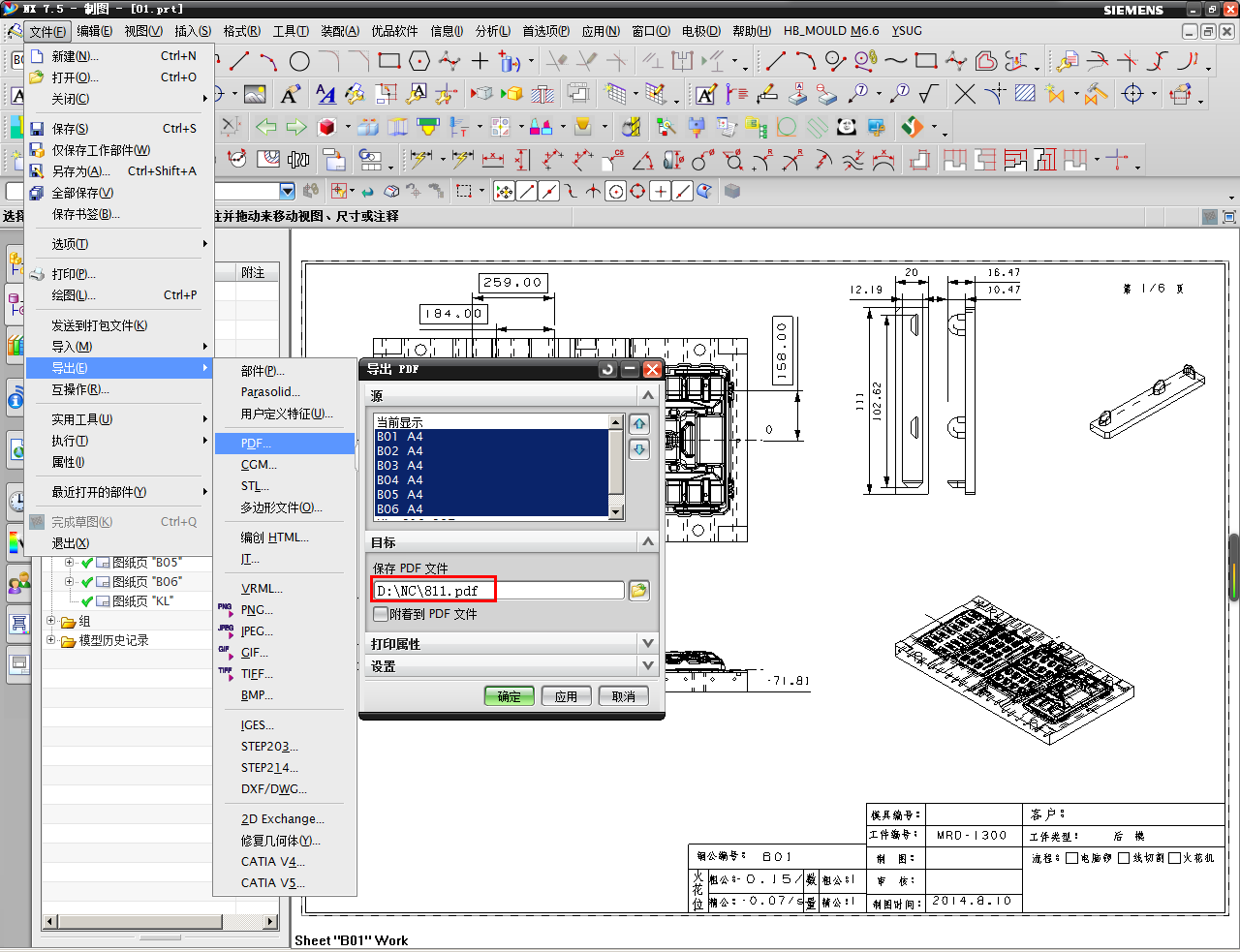Click the panda face icon in toolbar
This screenshot has height=952, width=1240.
pos(846,127)
